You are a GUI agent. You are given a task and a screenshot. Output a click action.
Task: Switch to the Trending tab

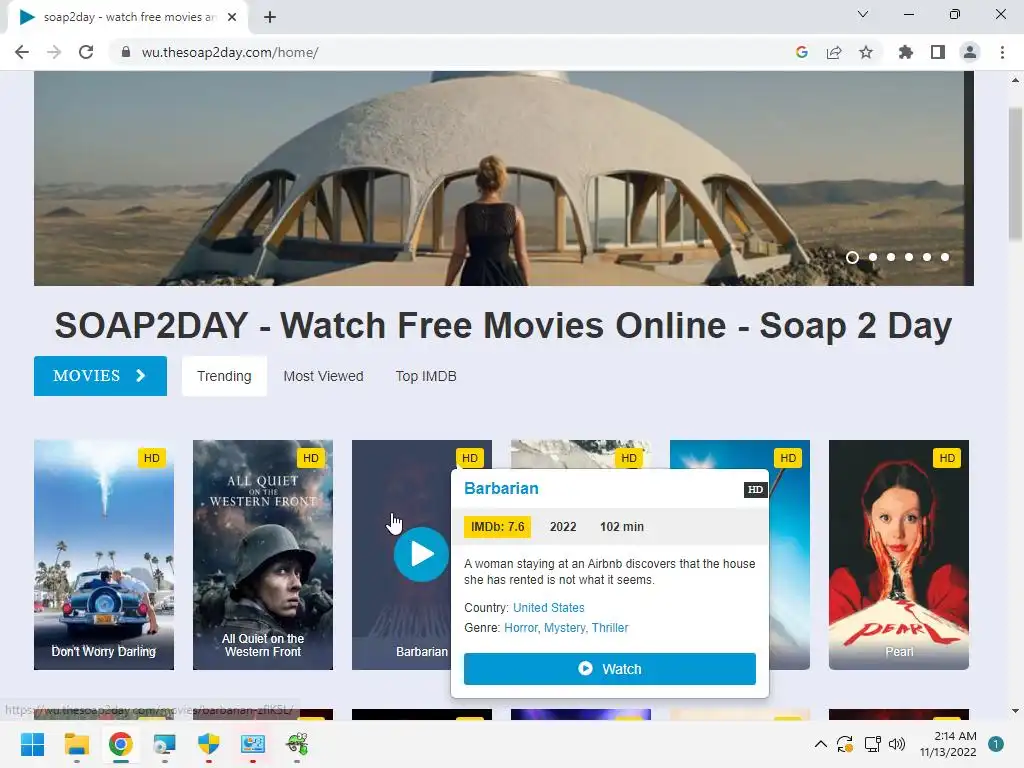click(224, 376)
